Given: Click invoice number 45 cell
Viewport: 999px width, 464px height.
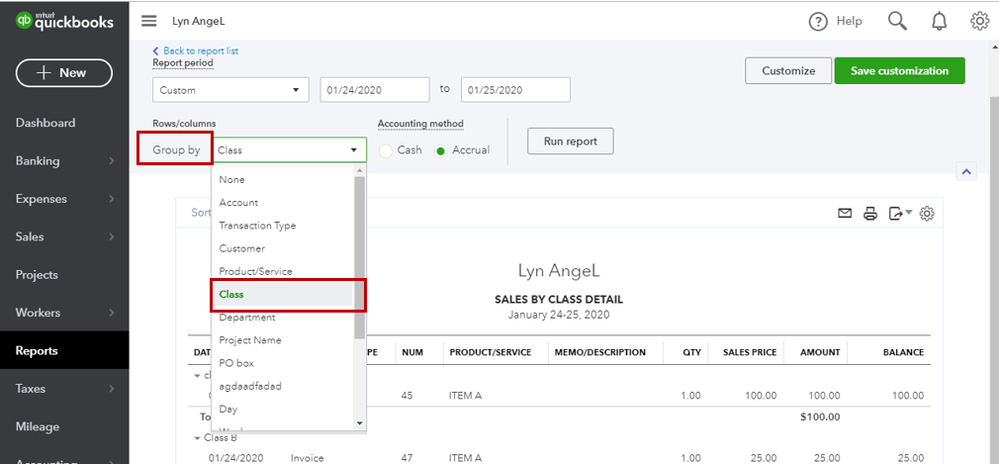Looking at the screenshot, I should (x=407, y=396).
